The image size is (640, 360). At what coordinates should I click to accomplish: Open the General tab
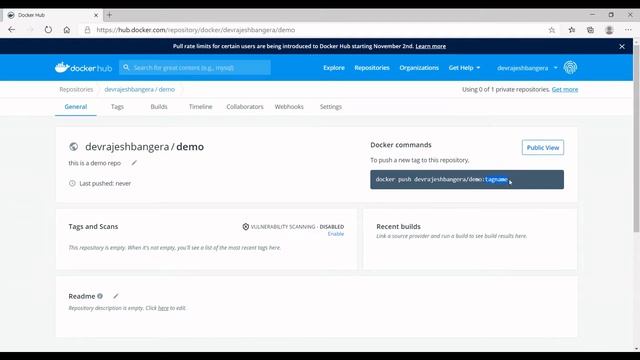click(x=76, y=107)
